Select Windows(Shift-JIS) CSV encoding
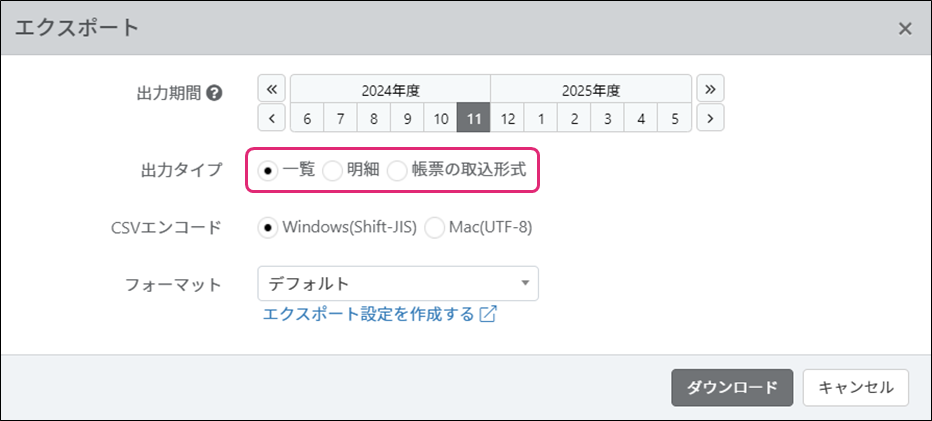 268,227
